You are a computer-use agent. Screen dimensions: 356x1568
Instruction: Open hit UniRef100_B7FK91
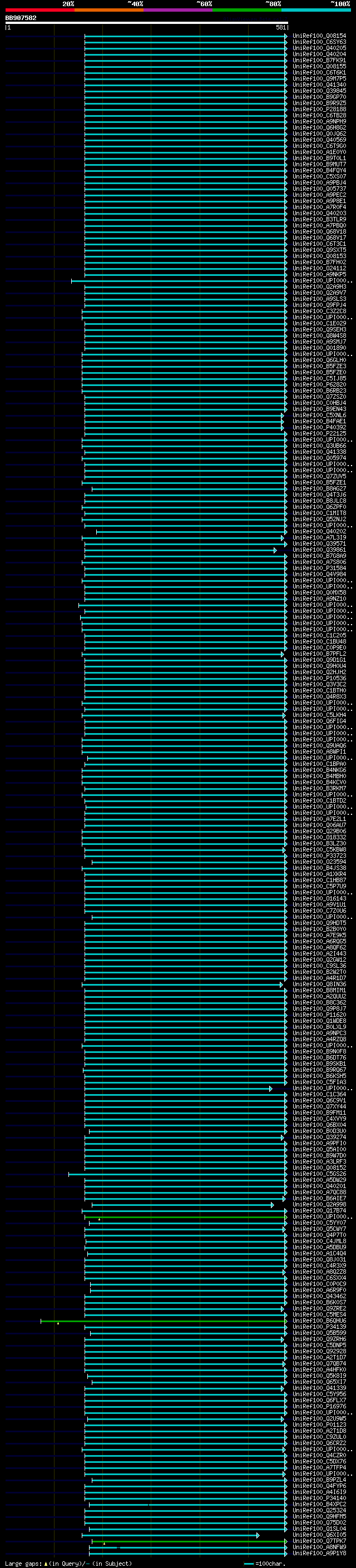point(319,60)
